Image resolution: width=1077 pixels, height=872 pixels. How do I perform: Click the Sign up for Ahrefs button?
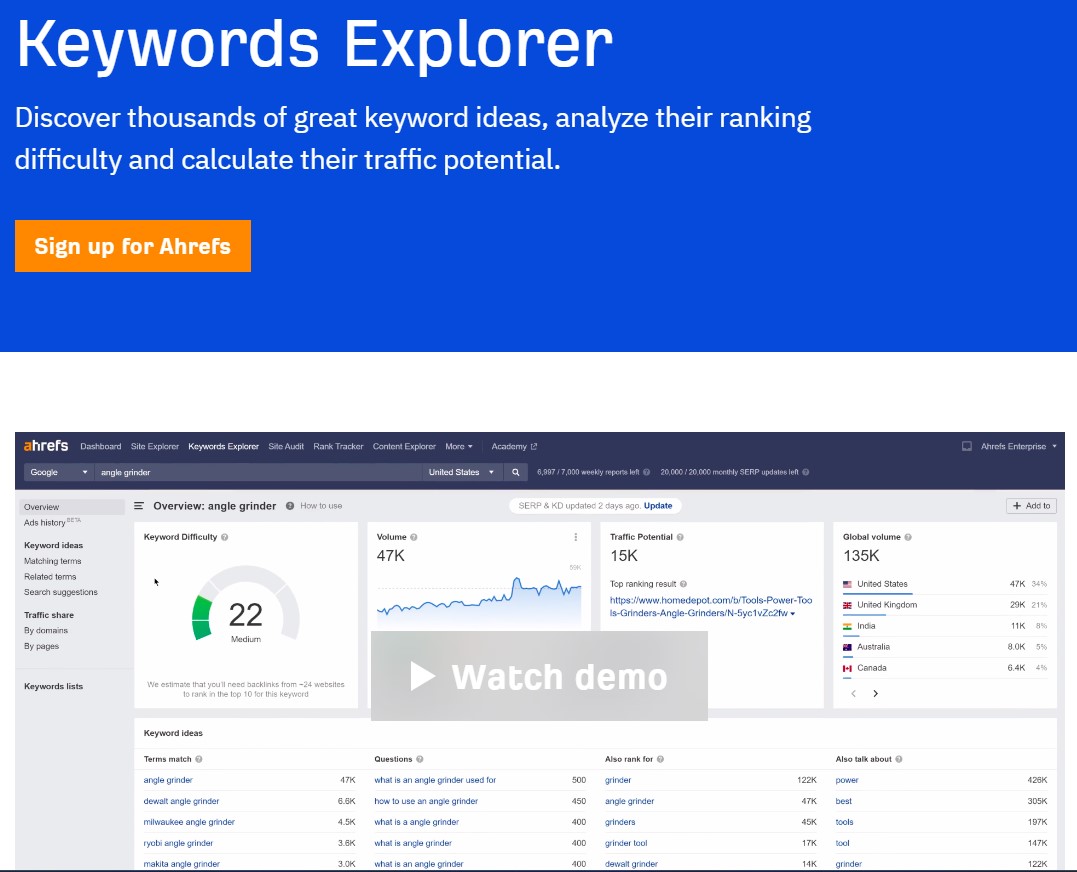(133, 246)
